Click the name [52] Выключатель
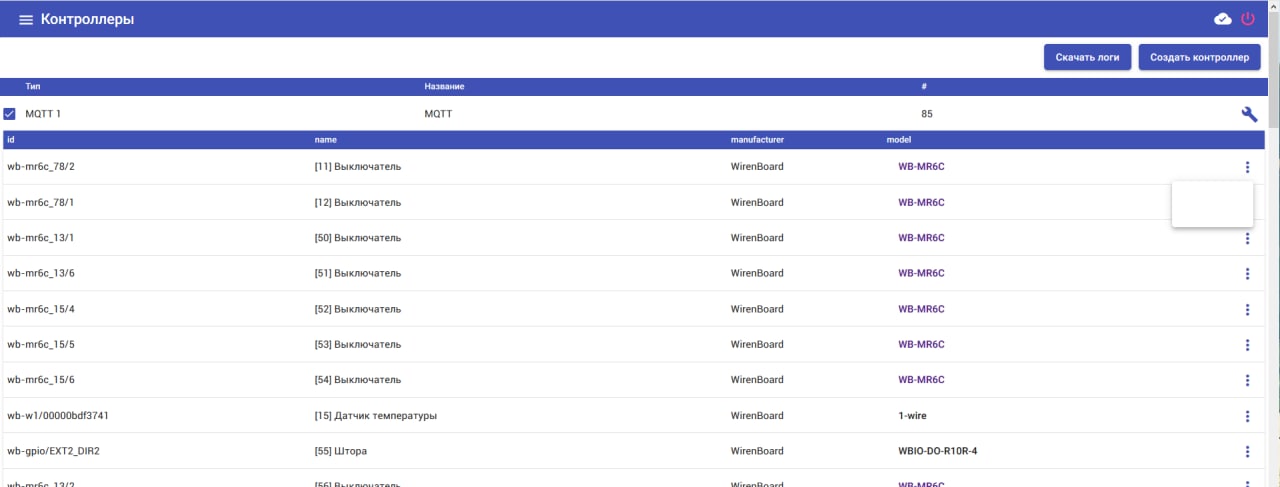This screenshot has height=487, width=1280. pyautogui.click(x=358, y=309)
